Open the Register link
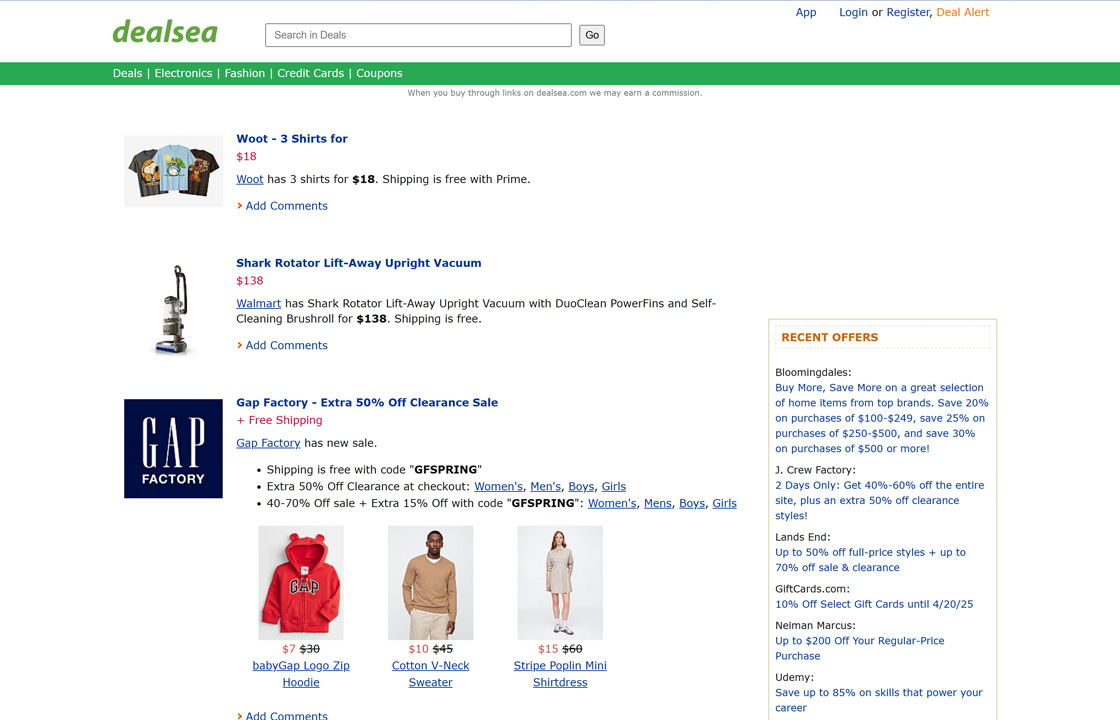Screen dimensions: 1120x720 [908, 12]
